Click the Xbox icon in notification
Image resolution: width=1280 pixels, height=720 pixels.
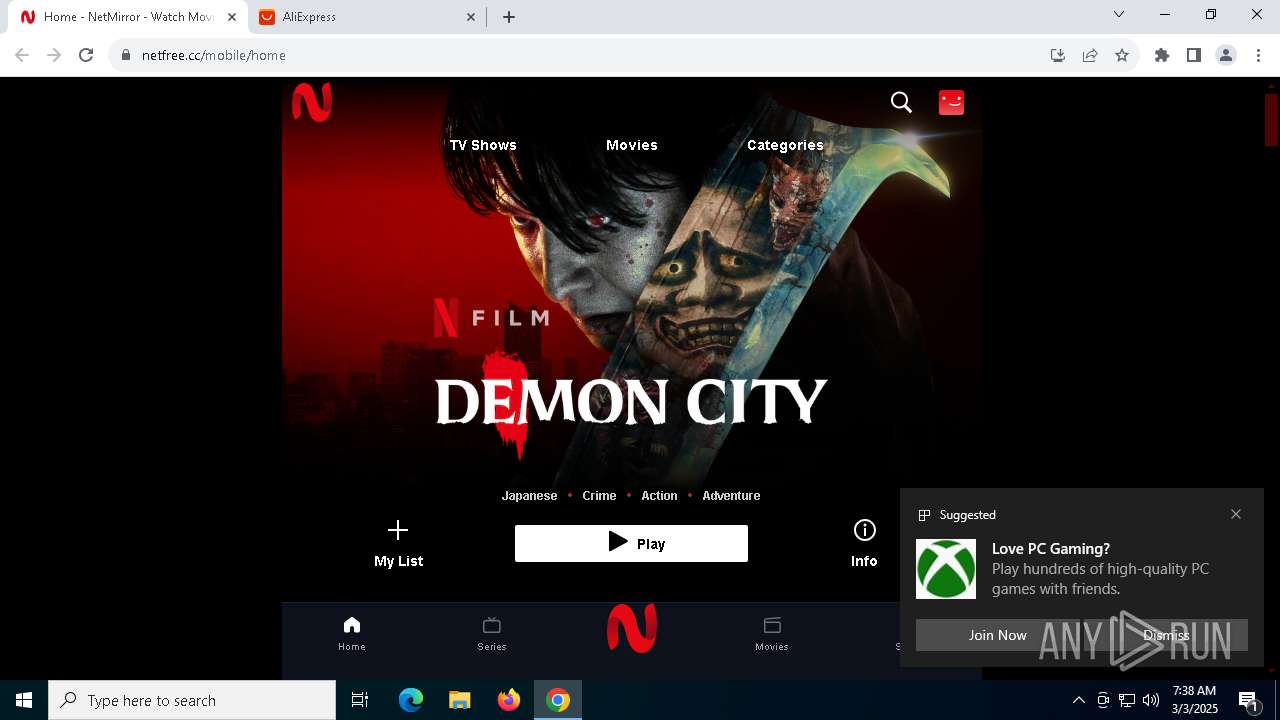coord(946,569)
